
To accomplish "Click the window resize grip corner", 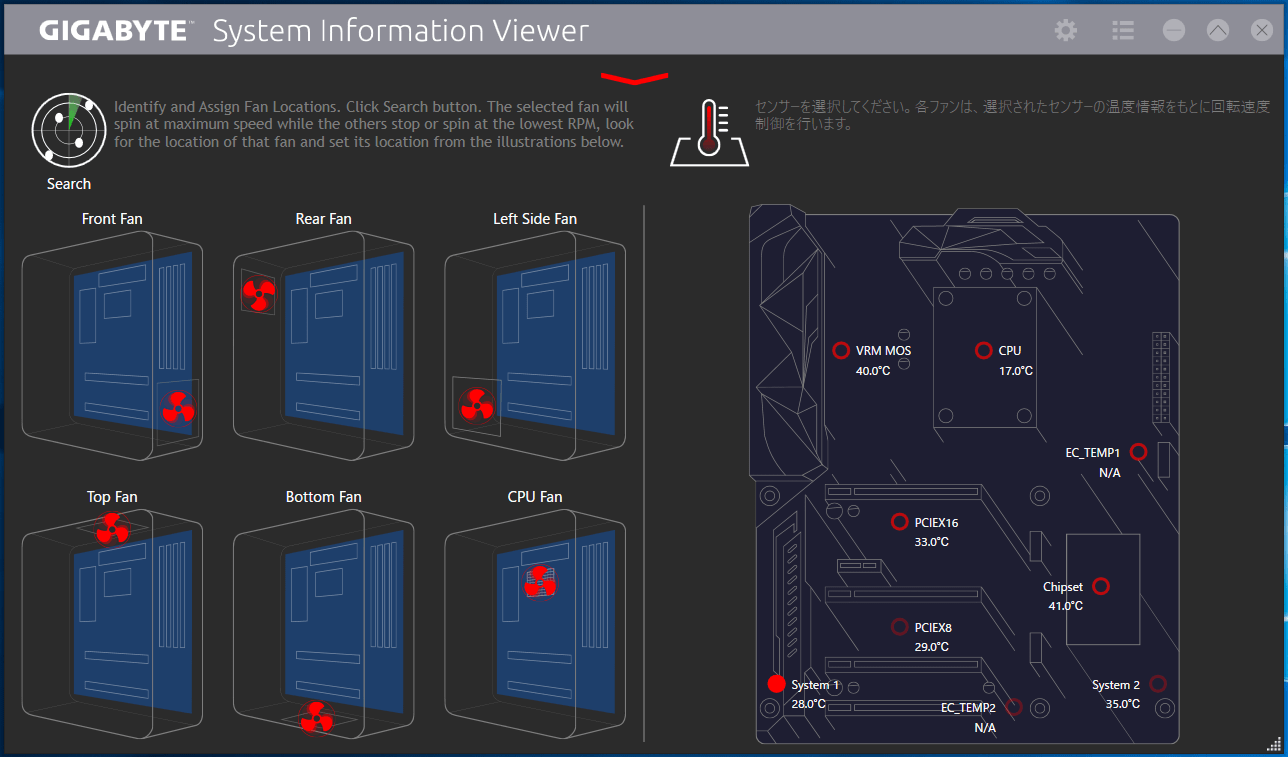I will coord(1272,742).
